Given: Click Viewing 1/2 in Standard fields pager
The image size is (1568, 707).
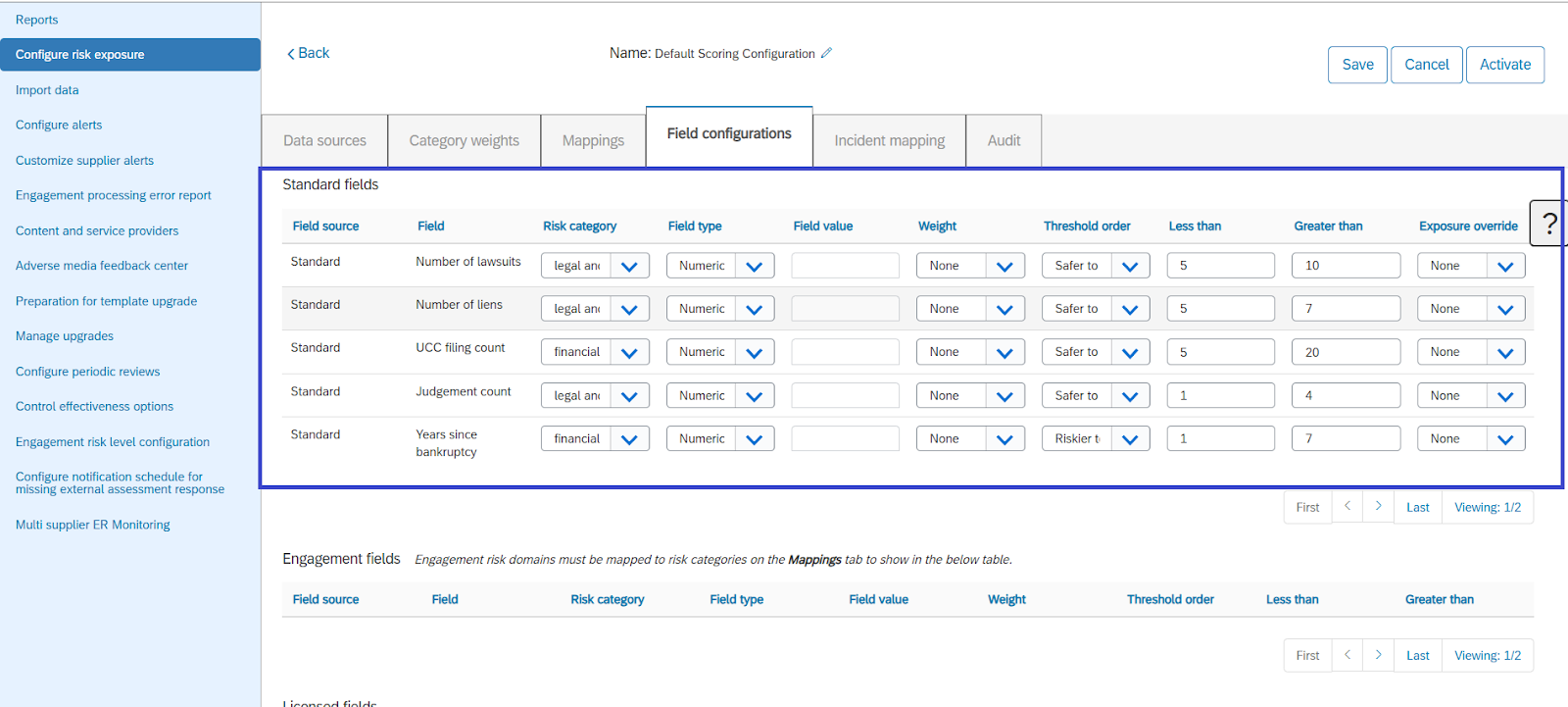Looking at the screenshot, I should tap(1488, 507).
